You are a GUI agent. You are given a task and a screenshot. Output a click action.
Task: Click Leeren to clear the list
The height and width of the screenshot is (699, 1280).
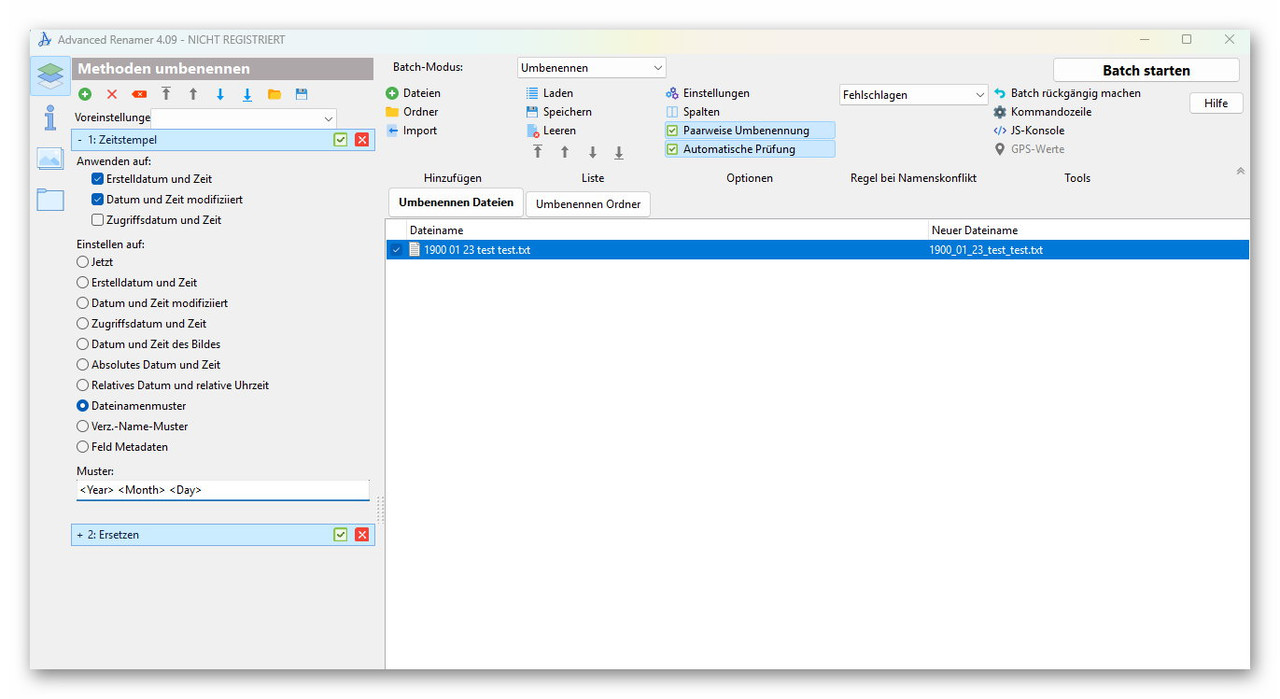[551, 130]
